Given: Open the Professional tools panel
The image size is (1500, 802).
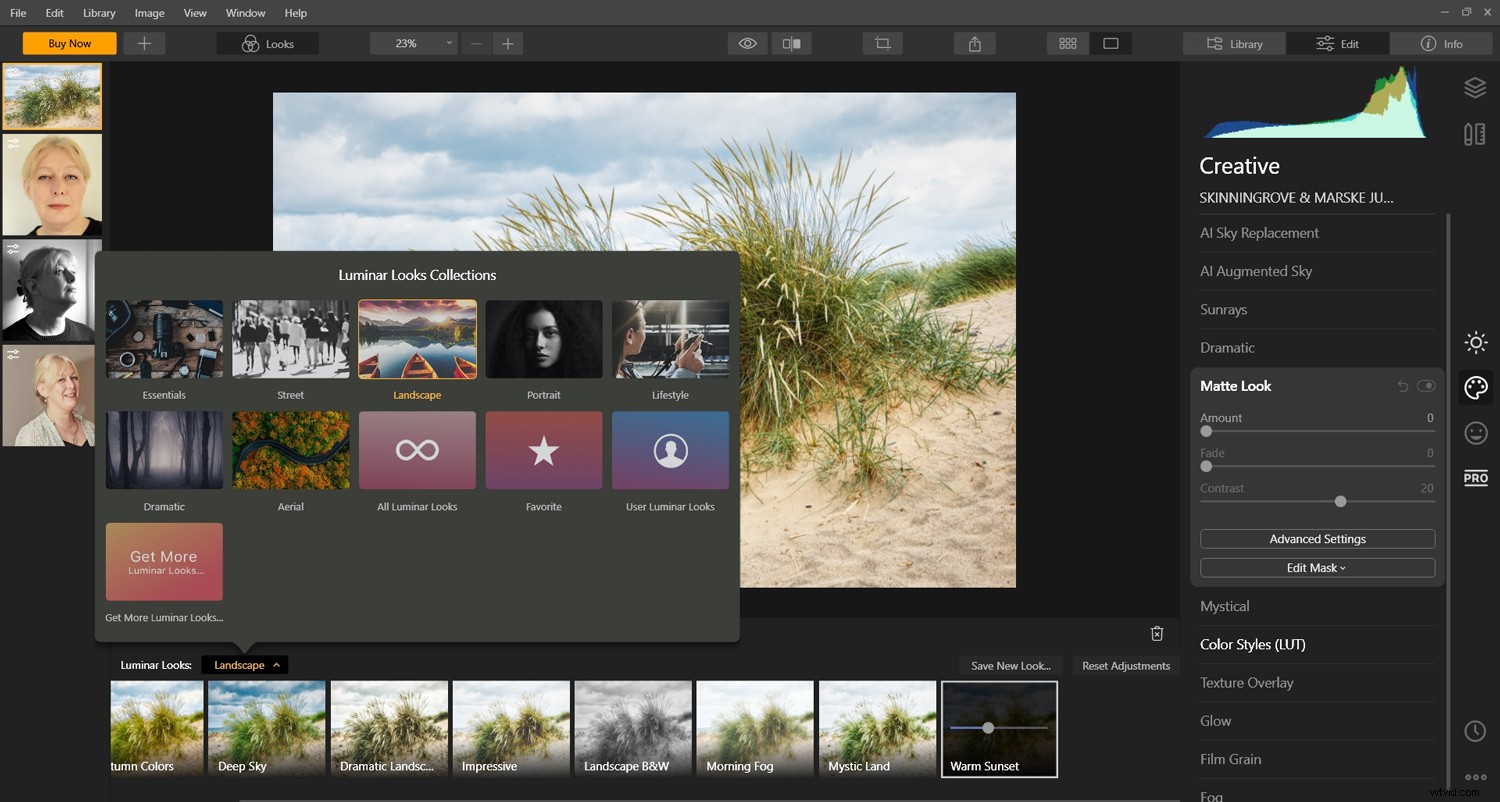Looking at the screenshot, I should click(1475, 477).
